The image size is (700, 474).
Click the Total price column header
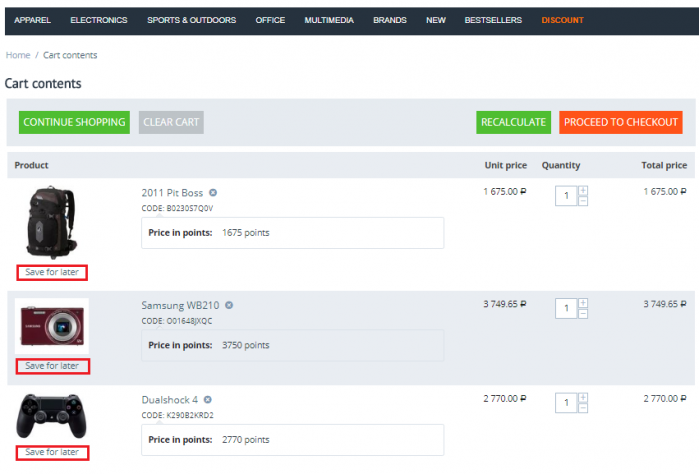click(x=664, y=166)
